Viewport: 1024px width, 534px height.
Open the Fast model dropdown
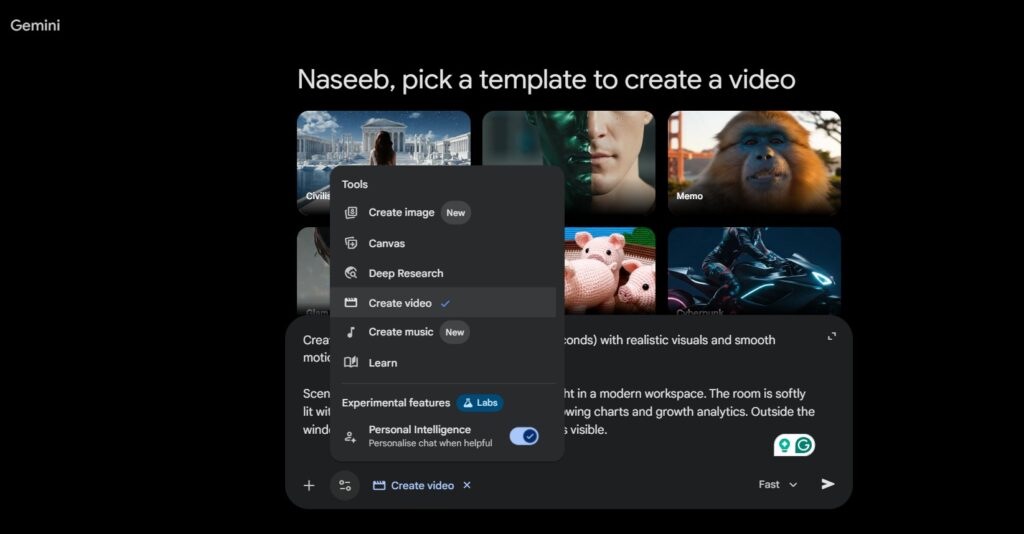pyautogui.click(x=778, y=484)
